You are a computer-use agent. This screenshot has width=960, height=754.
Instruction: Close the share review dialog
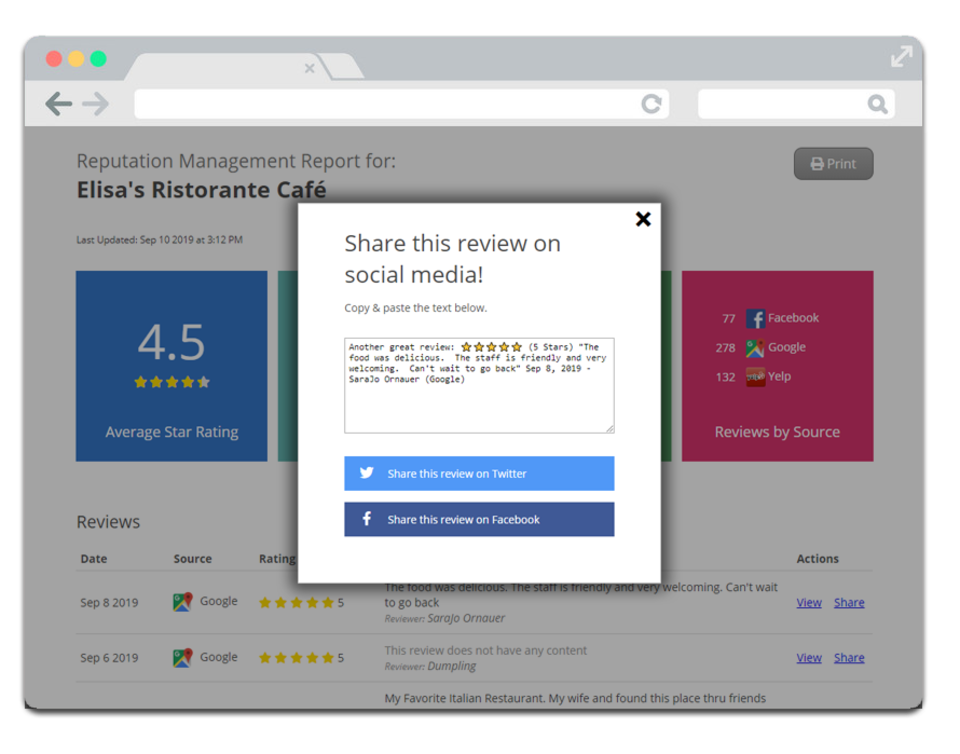(x=643, y=219)
